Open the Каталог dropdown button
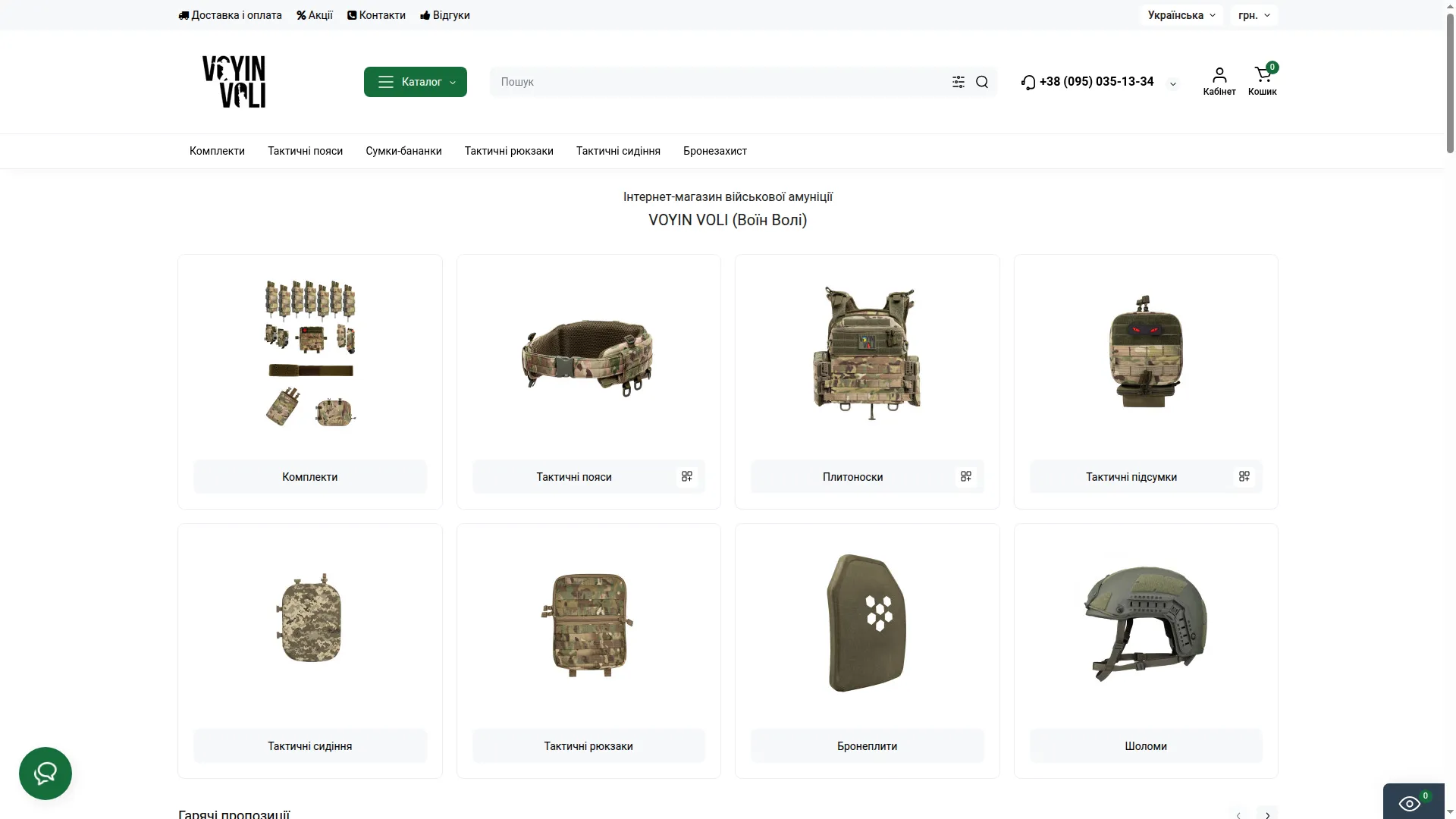This screenshot has height=819, width=1456. click(416, 82)
